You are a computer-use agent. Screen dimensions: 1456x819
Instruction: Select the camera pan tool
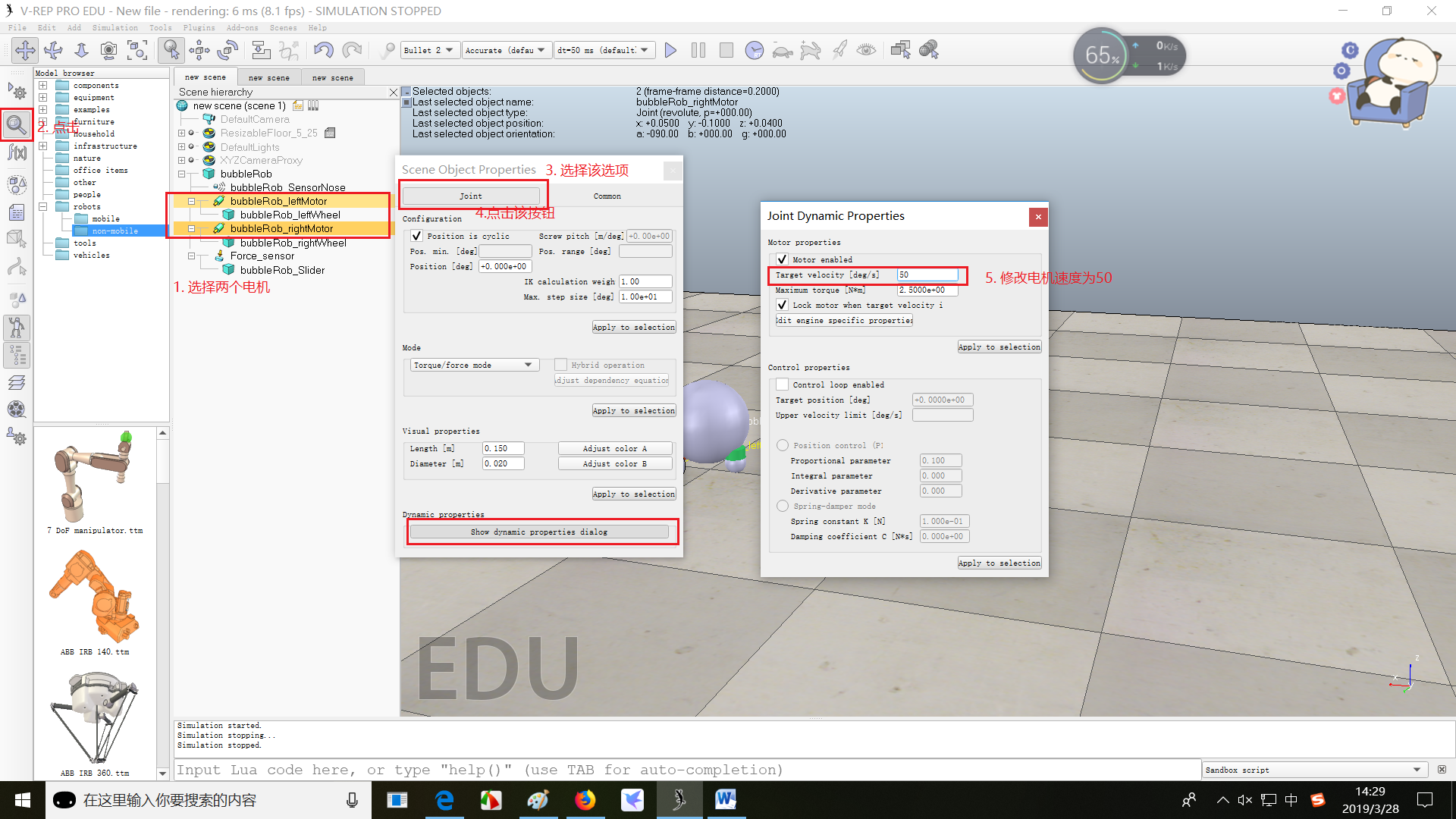click(x=25, y=50)
